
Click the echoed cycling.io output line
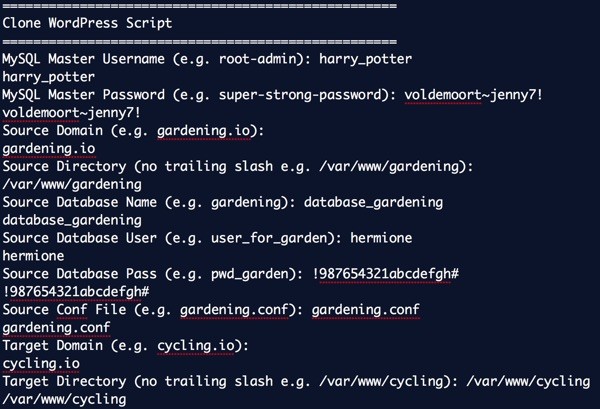click(x=41, y=364)
